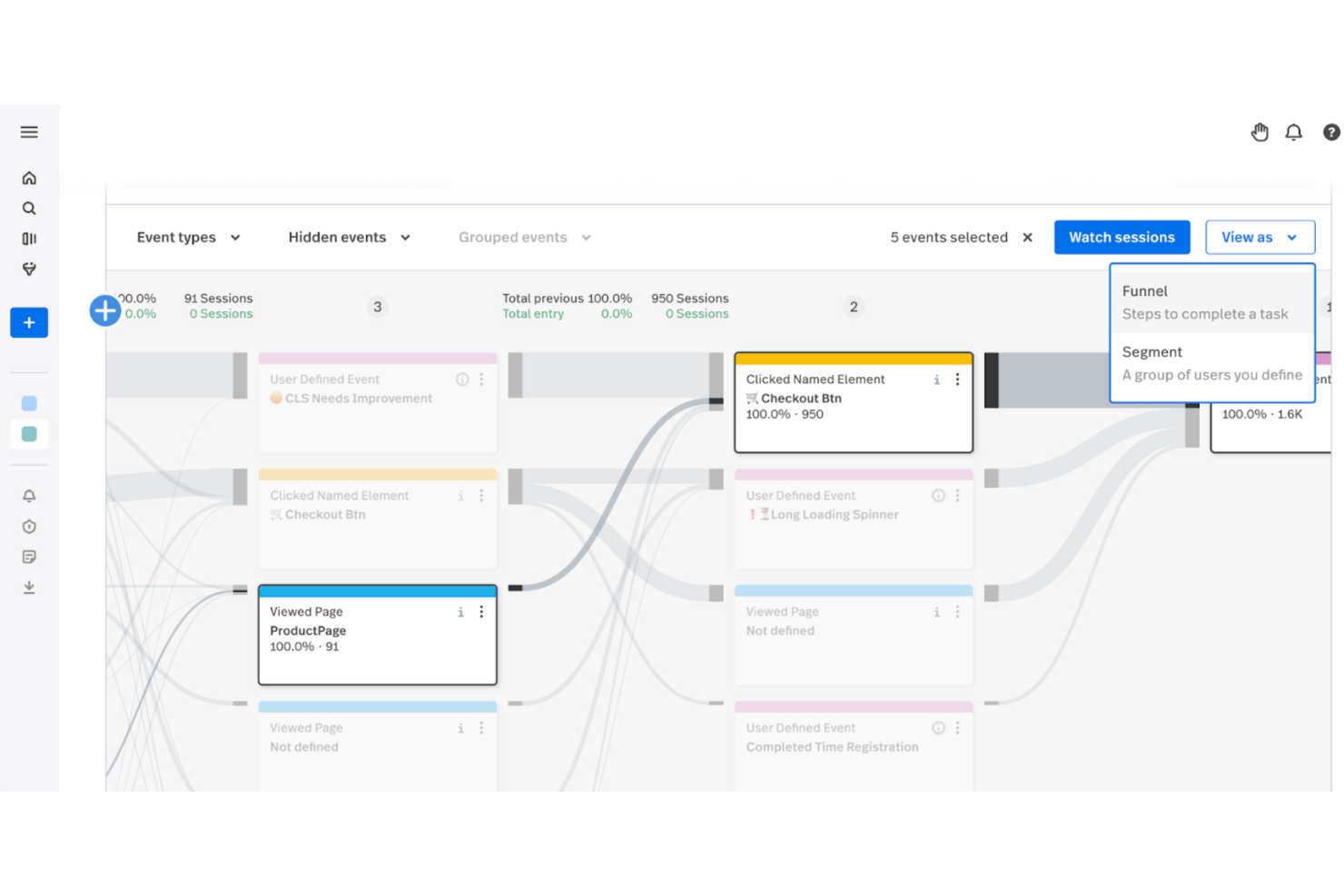Clear the 5 events selected
Image resolution: width=1344 pixels, height=896 pixels.
point(1028,238)
